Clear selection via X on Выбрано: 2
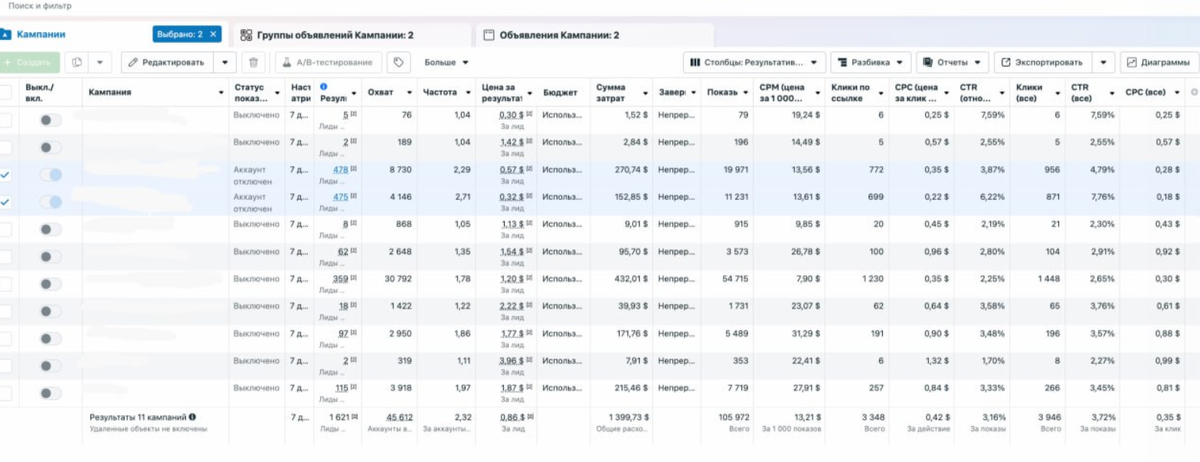 (x=213, y=34)
